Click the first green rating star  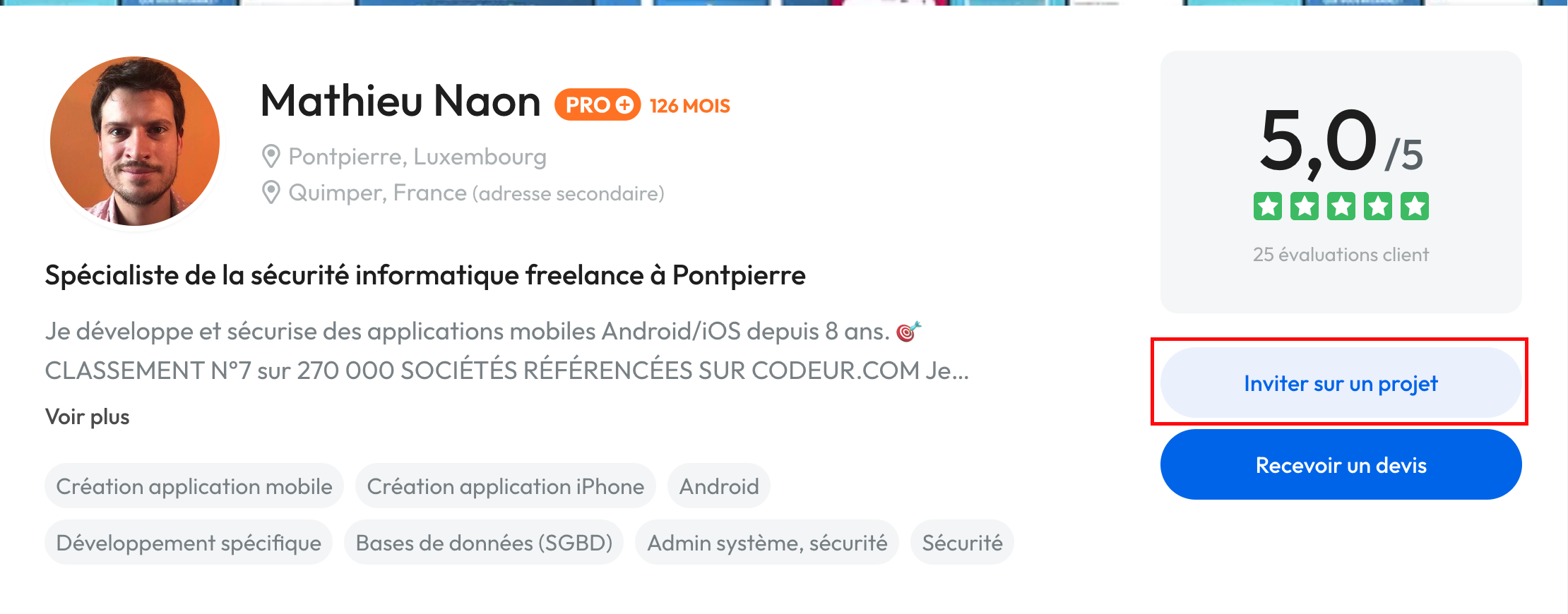[x=1267, y=206]
